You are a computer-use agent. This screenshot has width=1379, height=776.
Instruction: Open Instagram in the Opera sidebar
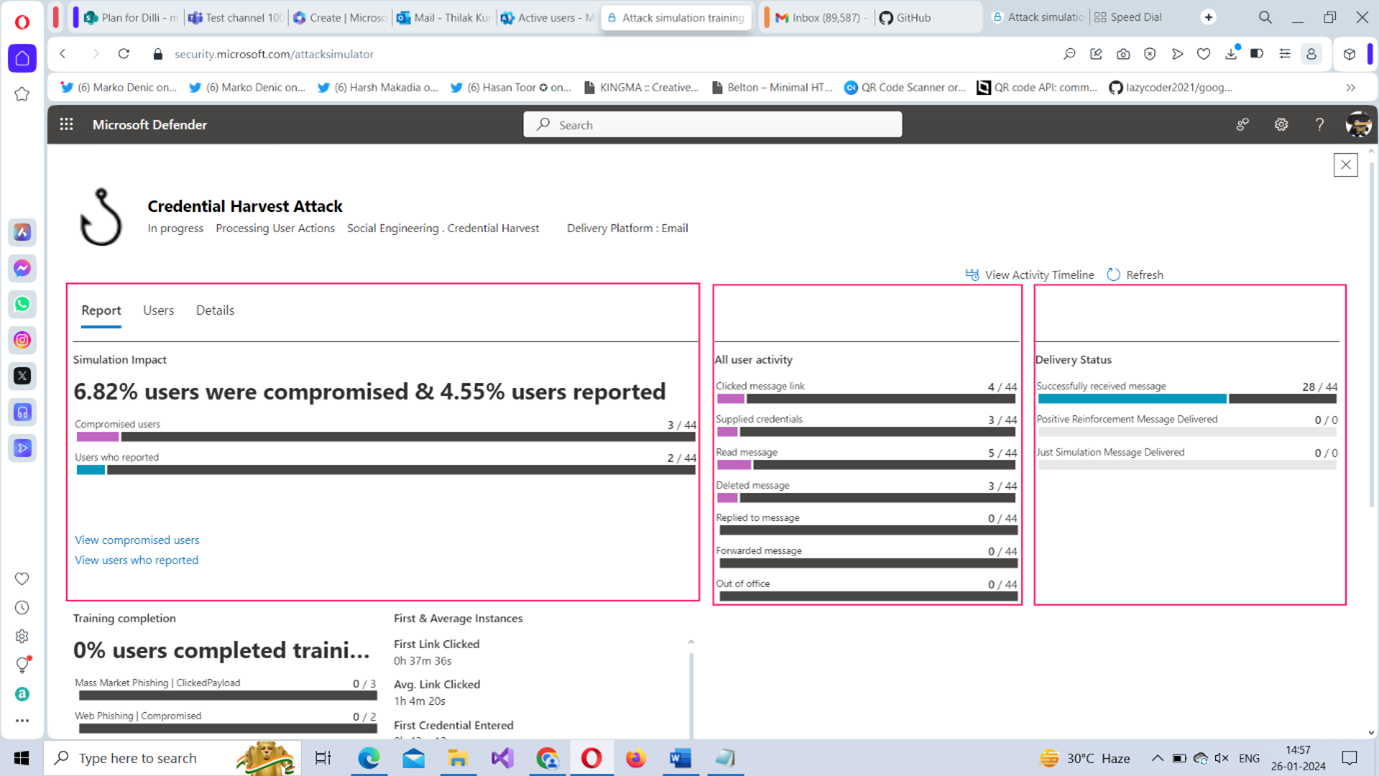(x=22, y=340)
